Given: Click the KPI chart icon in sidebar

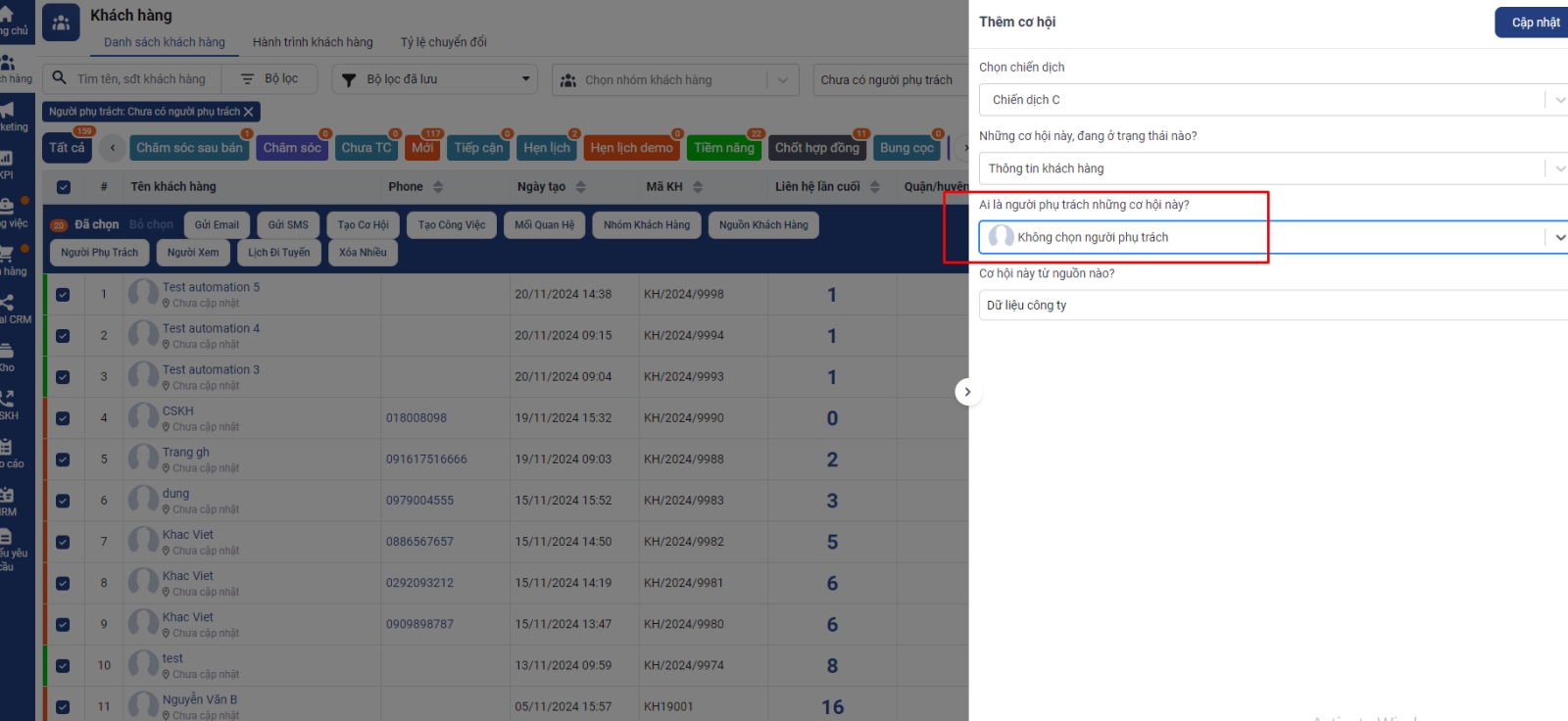Looking at the screenshot, I should 6,158.
